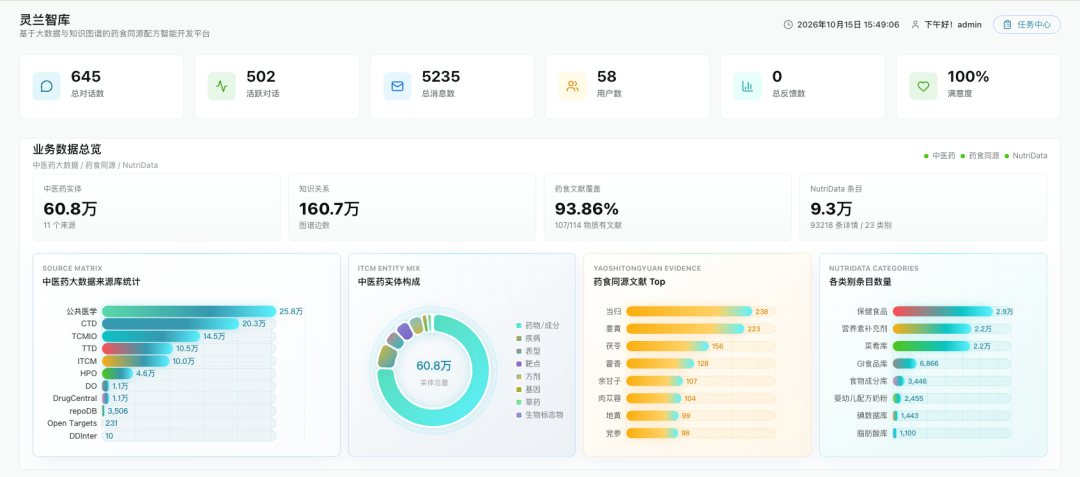This screenshot has height=477, width=1080.
Task: Click the 当归 bar showing 238
Action: 689,311
